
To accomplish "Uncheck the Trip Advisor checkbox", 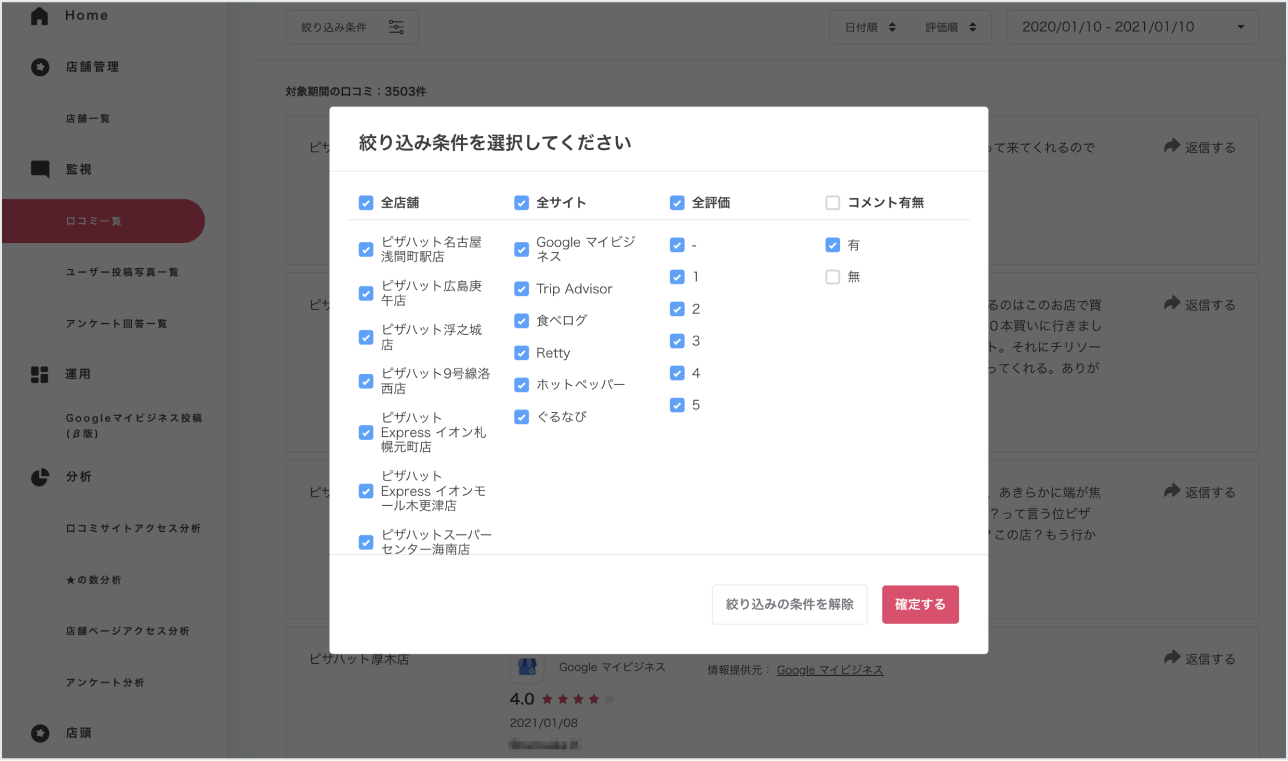I will [x=521, y=288].
